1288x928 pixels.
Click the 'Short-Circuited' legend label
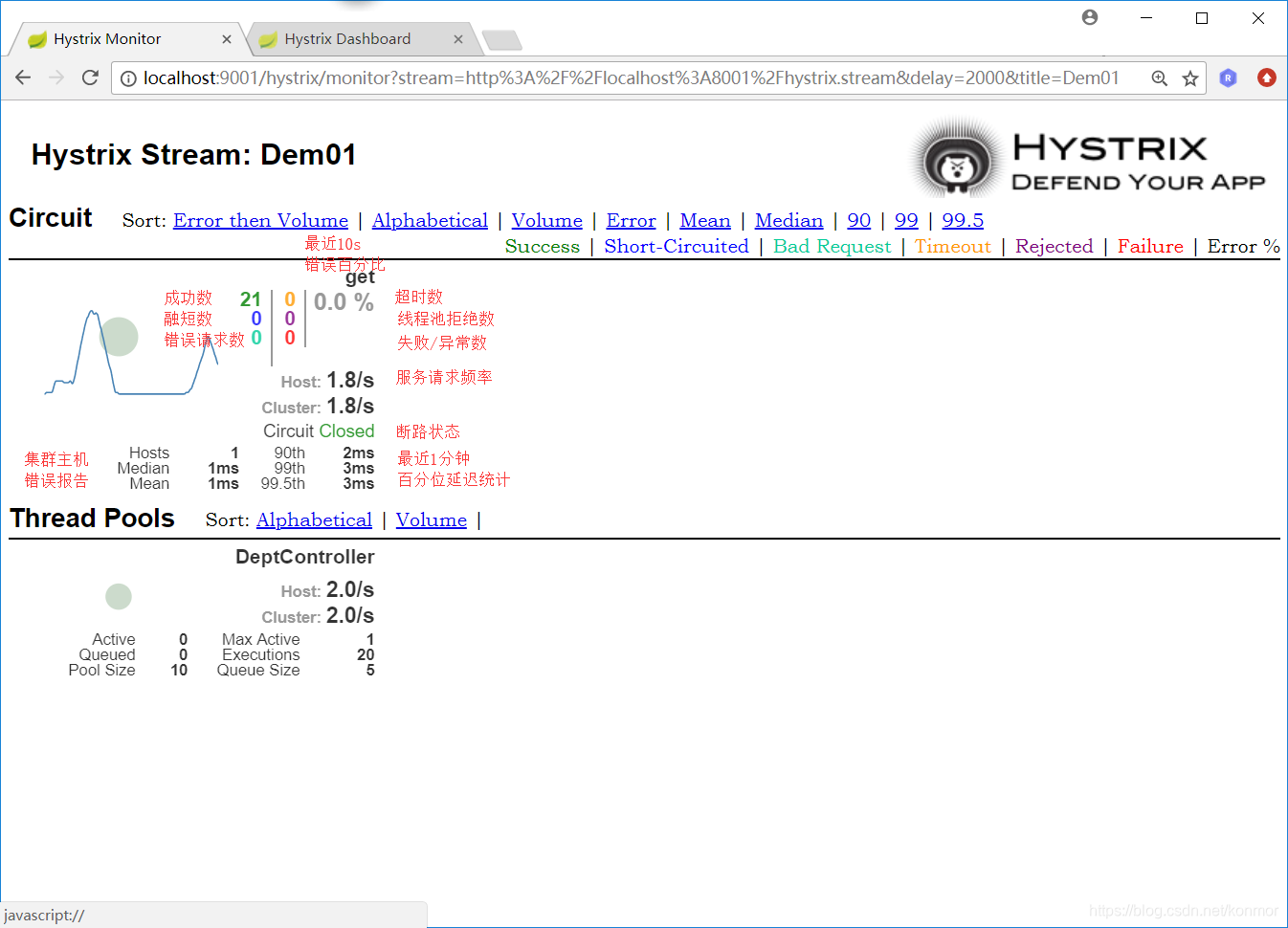677,246
